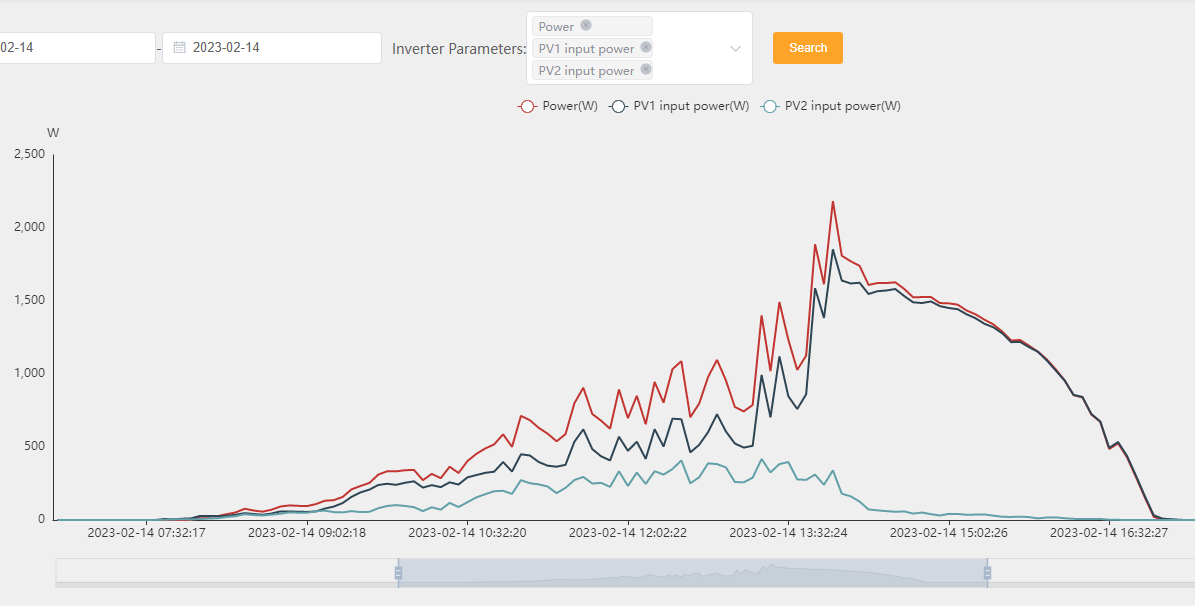Remove the PV1 input power tag
Viewport: 1195px width, 606px height.
(646, 47)
